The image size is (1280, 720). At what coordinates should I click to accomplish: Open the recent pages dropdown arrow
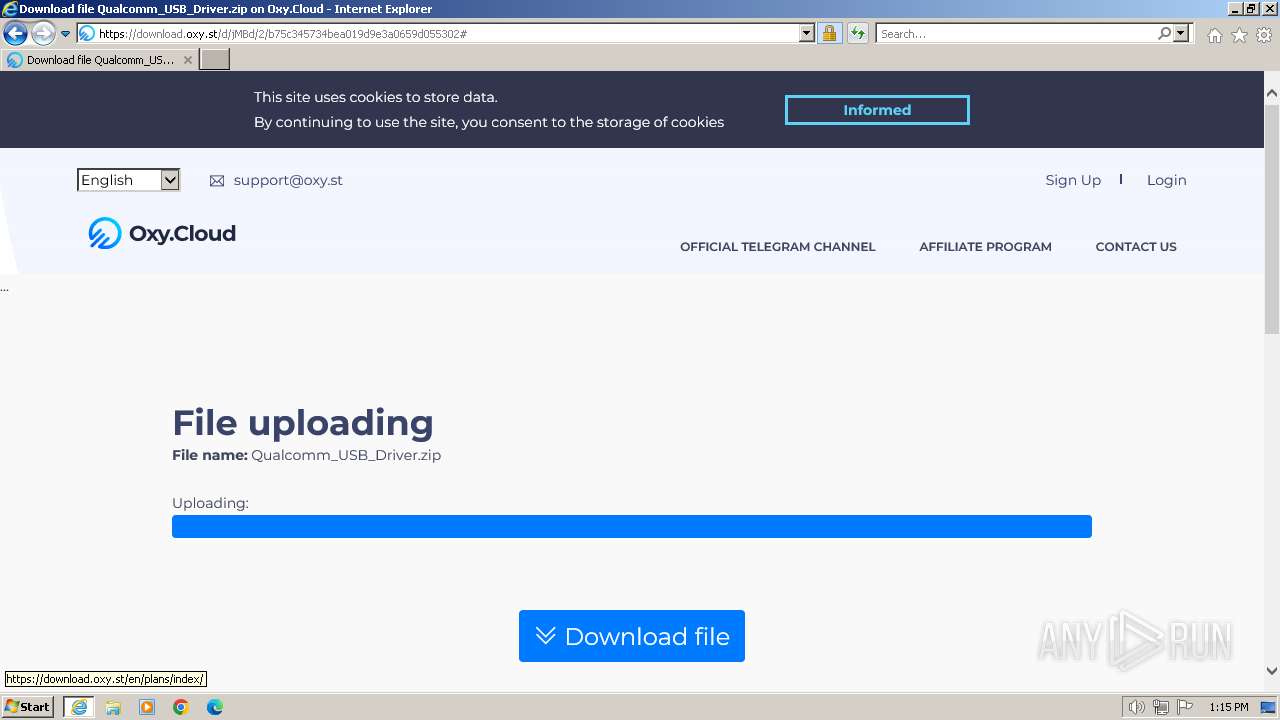65,34
